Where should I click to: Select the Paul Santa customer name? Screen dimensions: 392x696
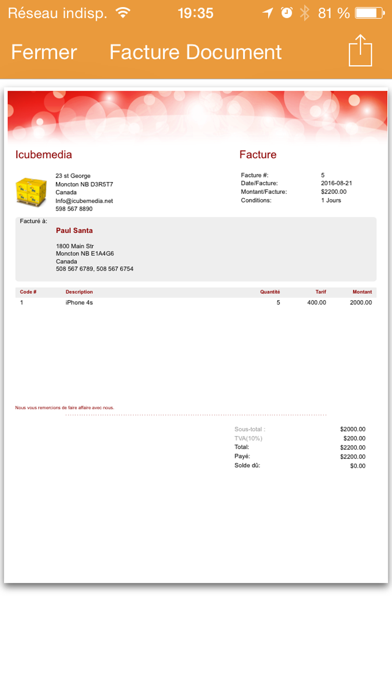pyautogui.click(x=74, y=230)
